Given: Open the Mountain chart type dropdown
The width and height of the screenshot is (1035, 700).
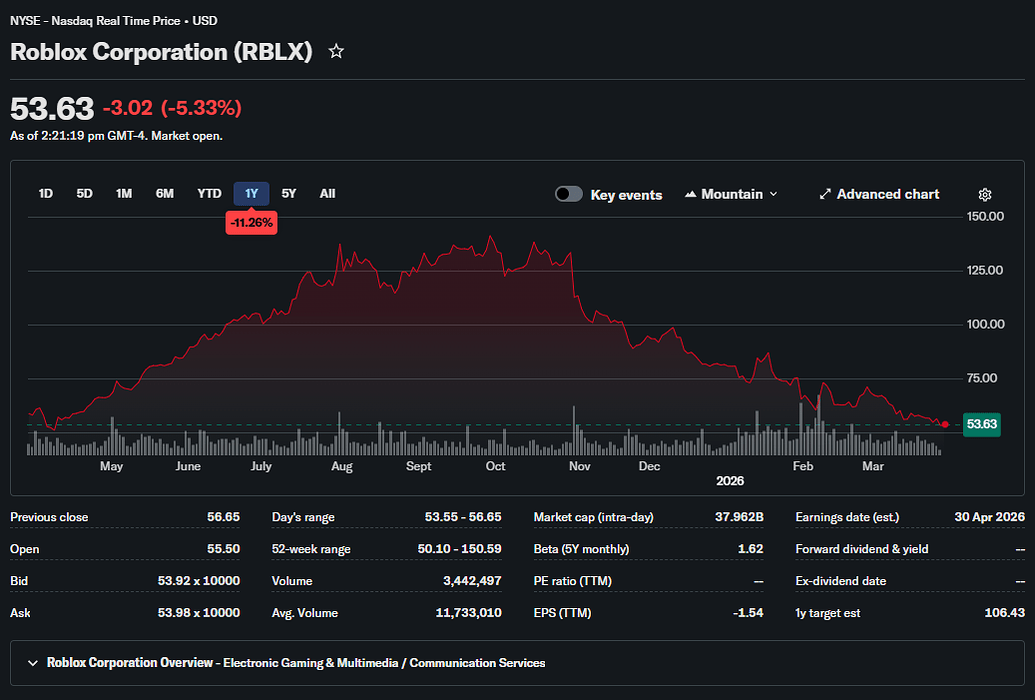Looking at the screenshot, I should 731,194.
